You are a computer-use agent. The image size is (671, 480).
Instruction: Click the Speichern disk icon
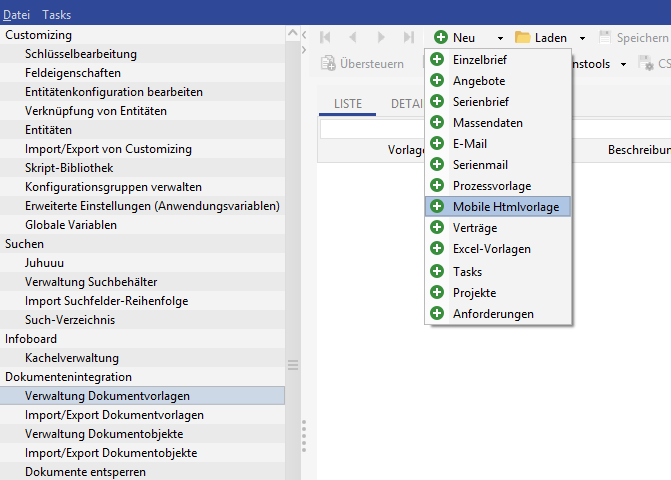(x=605, y=38)
